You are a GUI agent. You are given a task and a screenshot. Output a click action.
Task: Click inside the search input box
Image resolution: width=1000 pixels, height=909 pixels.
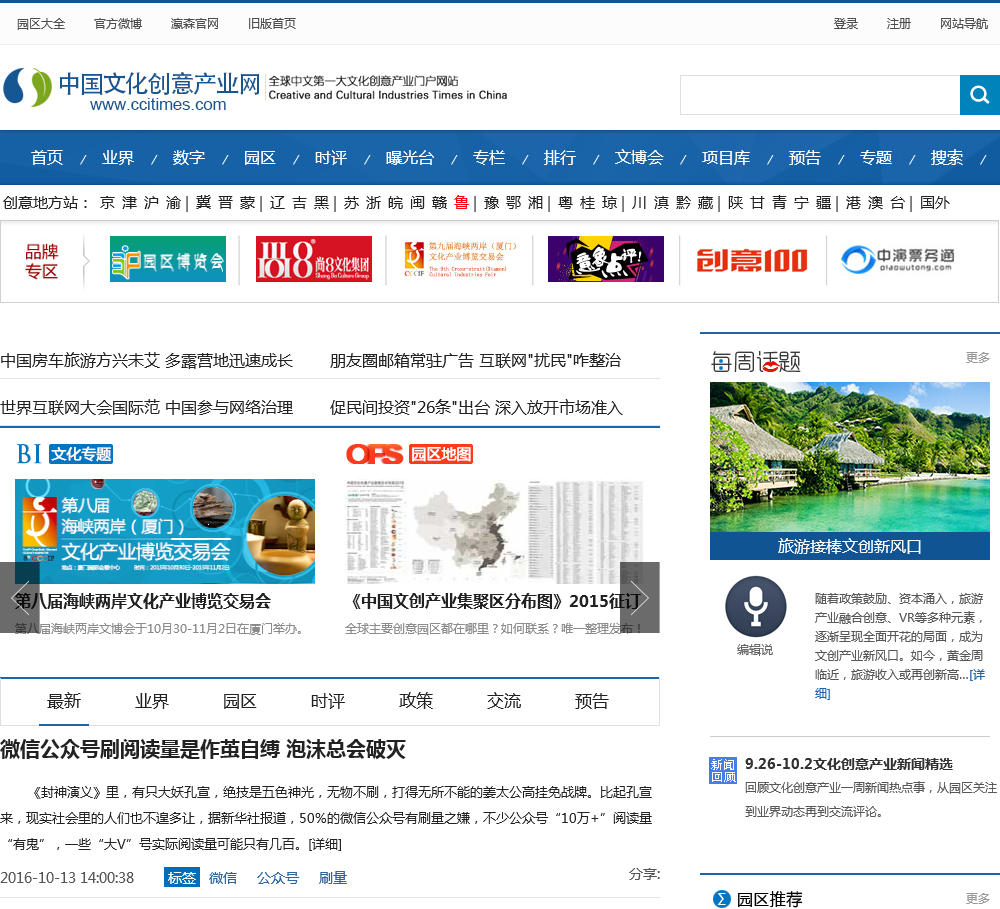(820, 95)
